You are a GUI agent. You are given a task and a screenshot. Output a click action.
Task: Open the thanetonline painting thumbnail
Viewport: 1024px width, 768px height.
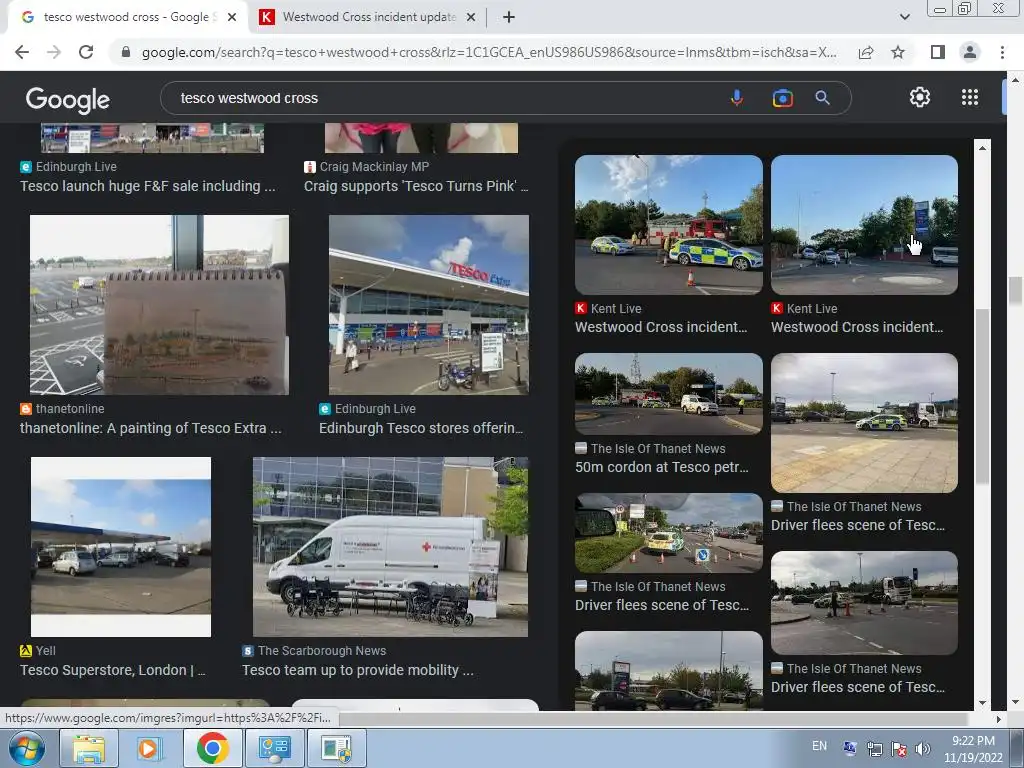[x=159, y=304]
